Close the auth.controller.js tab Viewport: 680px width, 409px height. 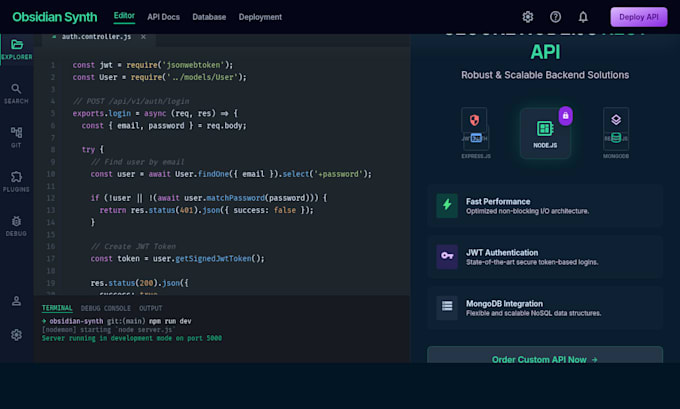(143, 37)
